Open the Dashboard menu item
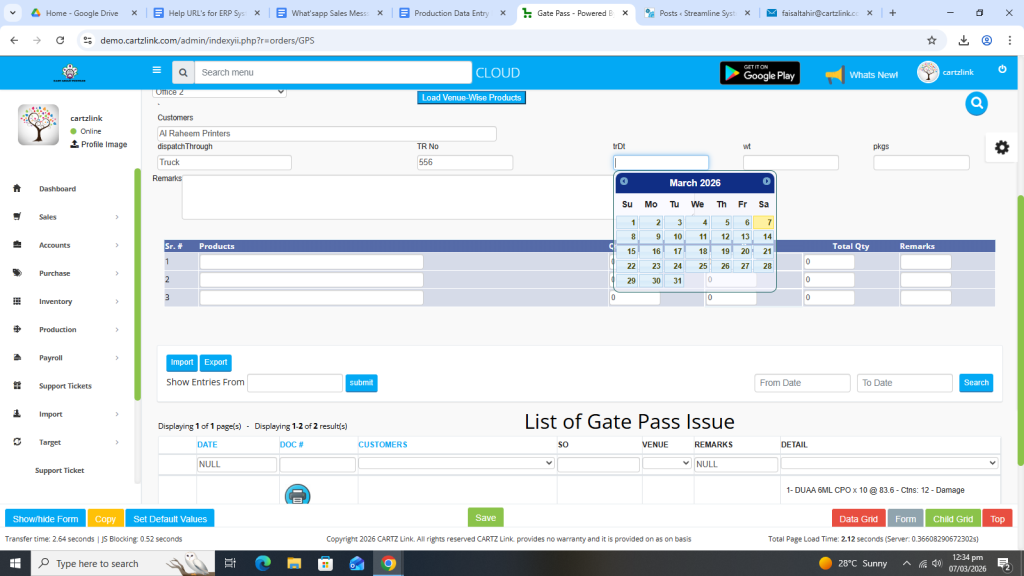The image size is (1024, 576). (57, 189)
